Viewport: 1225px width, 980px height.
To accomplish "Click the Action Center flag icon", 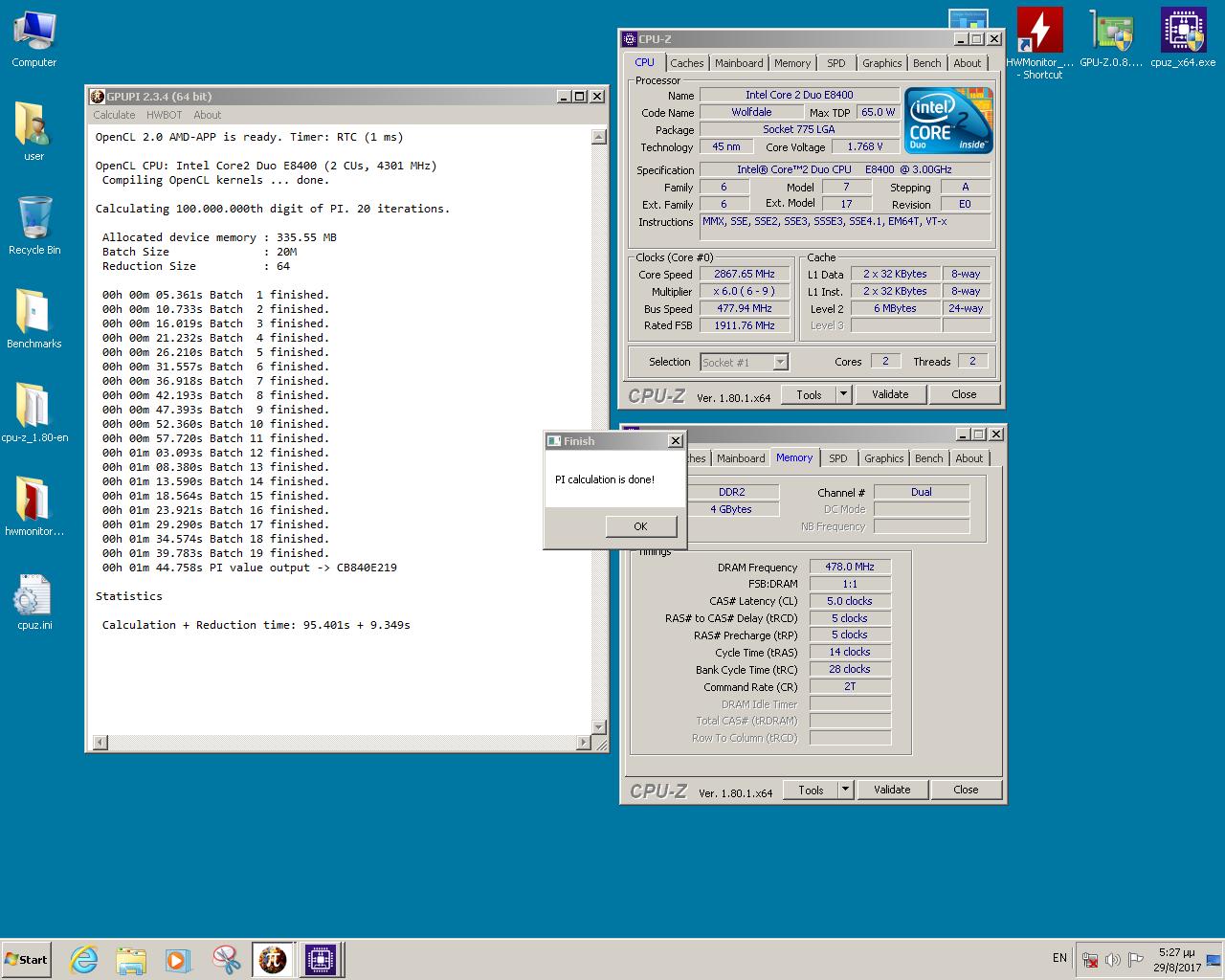I will click(1135, 959).
